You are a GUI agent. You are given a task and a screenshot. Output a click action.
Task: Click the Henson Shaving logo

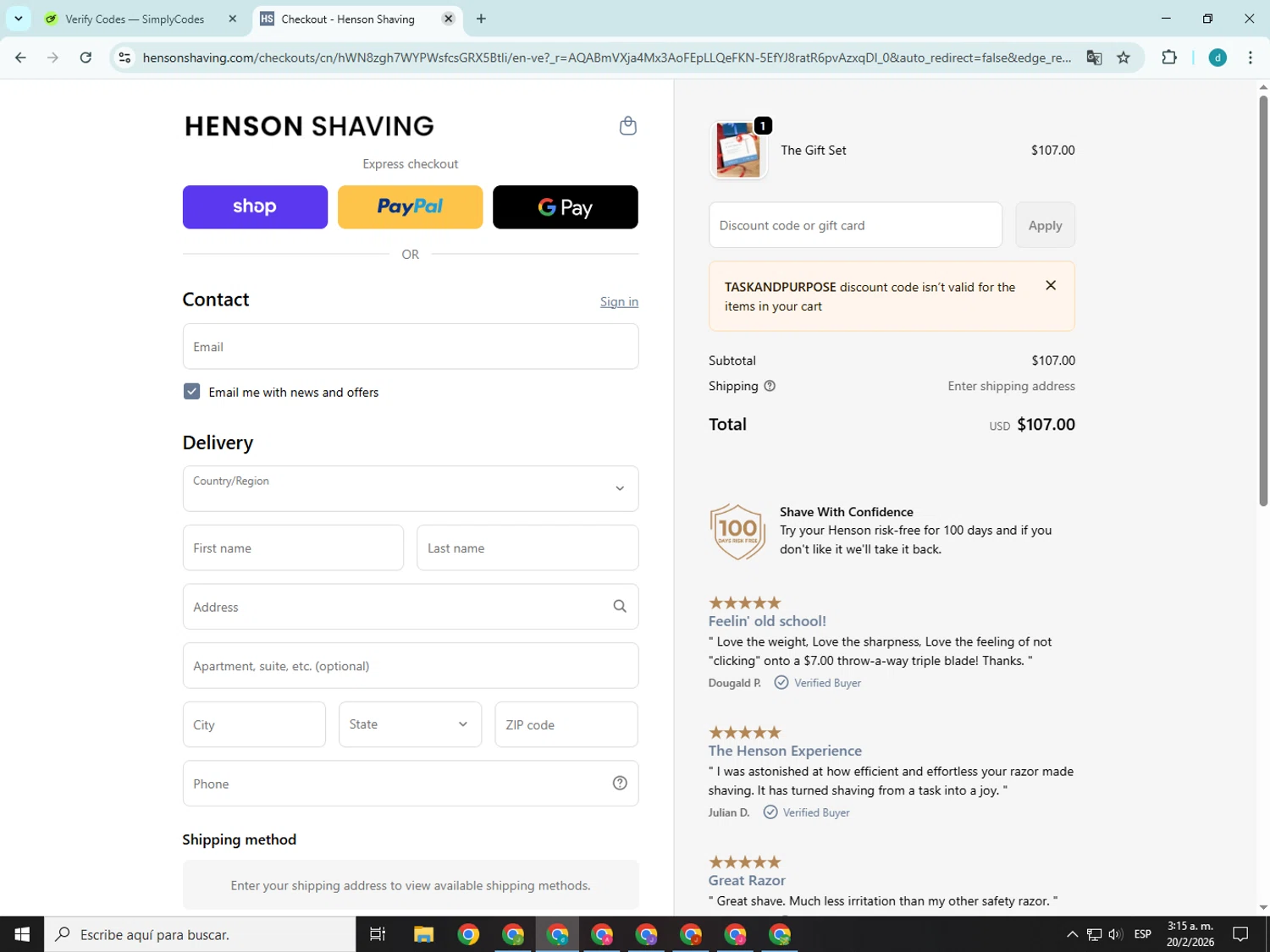pos(309,126)
